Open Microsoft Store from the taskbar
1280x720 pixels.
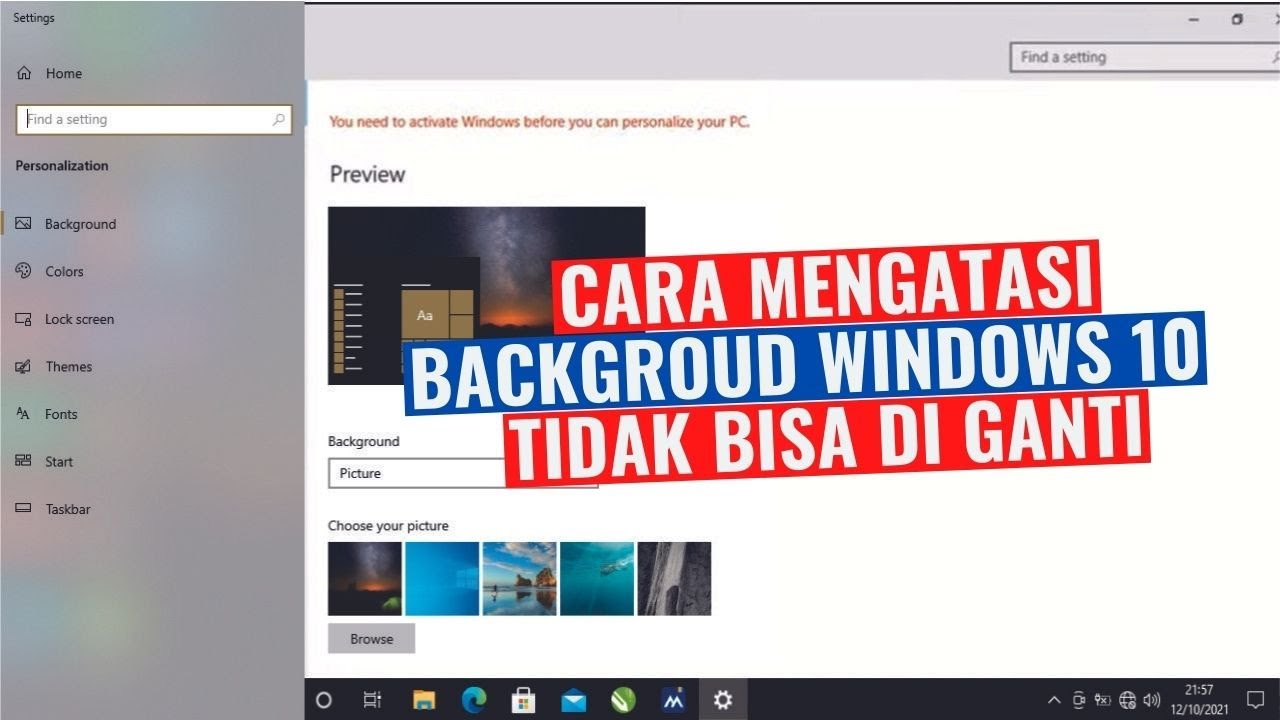point(523,700)
